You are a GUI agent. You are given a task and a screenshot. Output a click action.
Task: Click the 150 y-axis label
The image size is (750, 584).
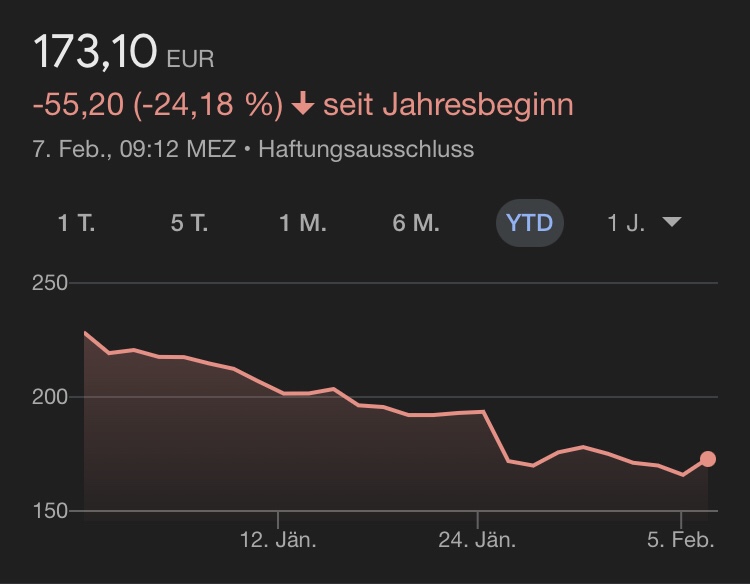tap(49, 511)
